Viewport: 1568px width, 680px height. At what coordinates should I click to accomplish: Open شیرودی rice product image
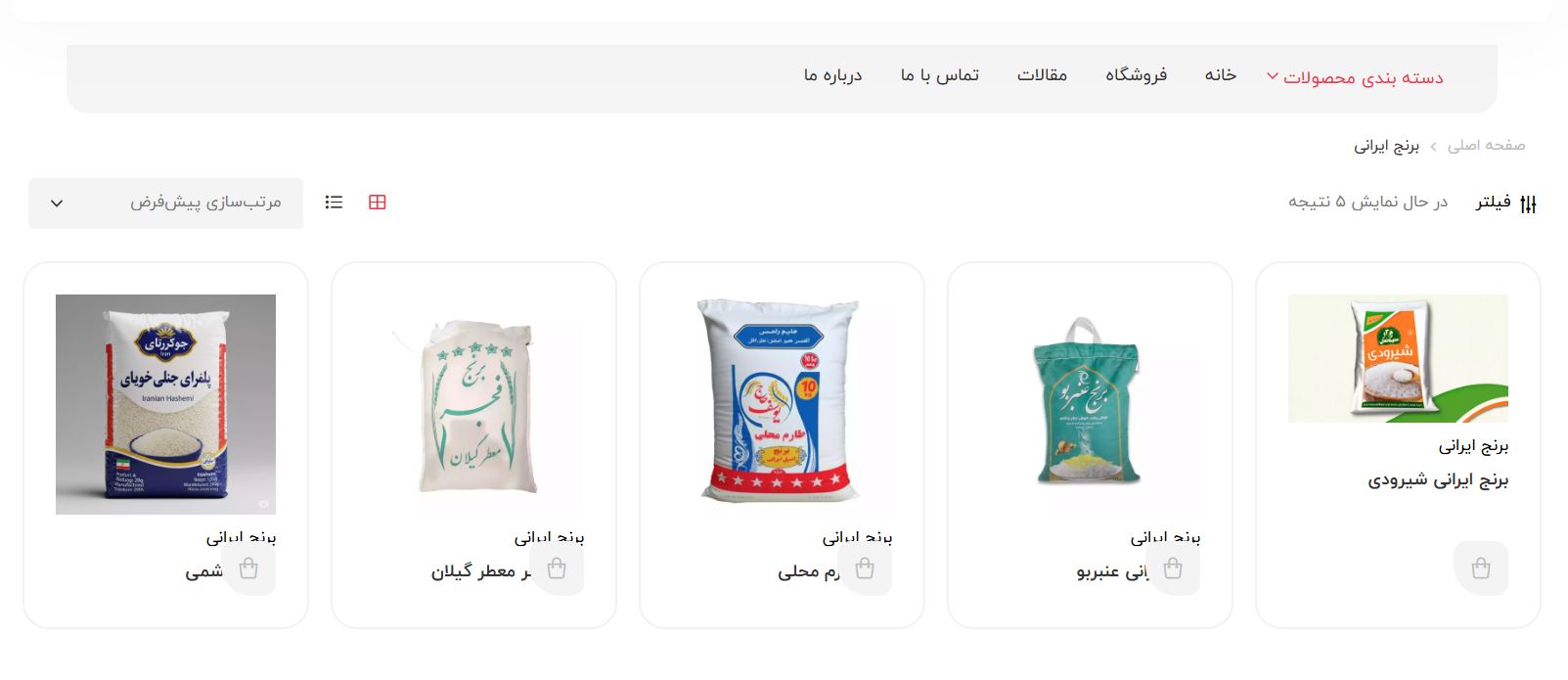1398,359
